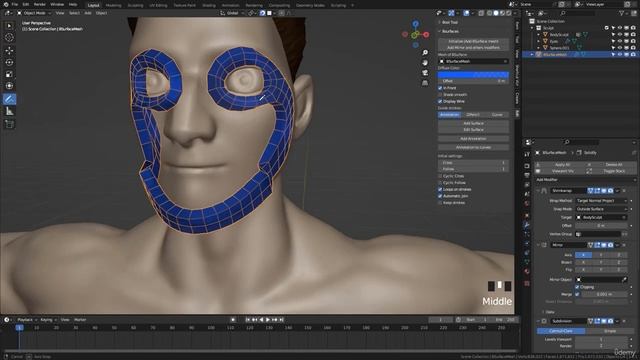Adjust the BSurfaces Offset field
Viewport: 640px width, 360px height.
point(473,81)
